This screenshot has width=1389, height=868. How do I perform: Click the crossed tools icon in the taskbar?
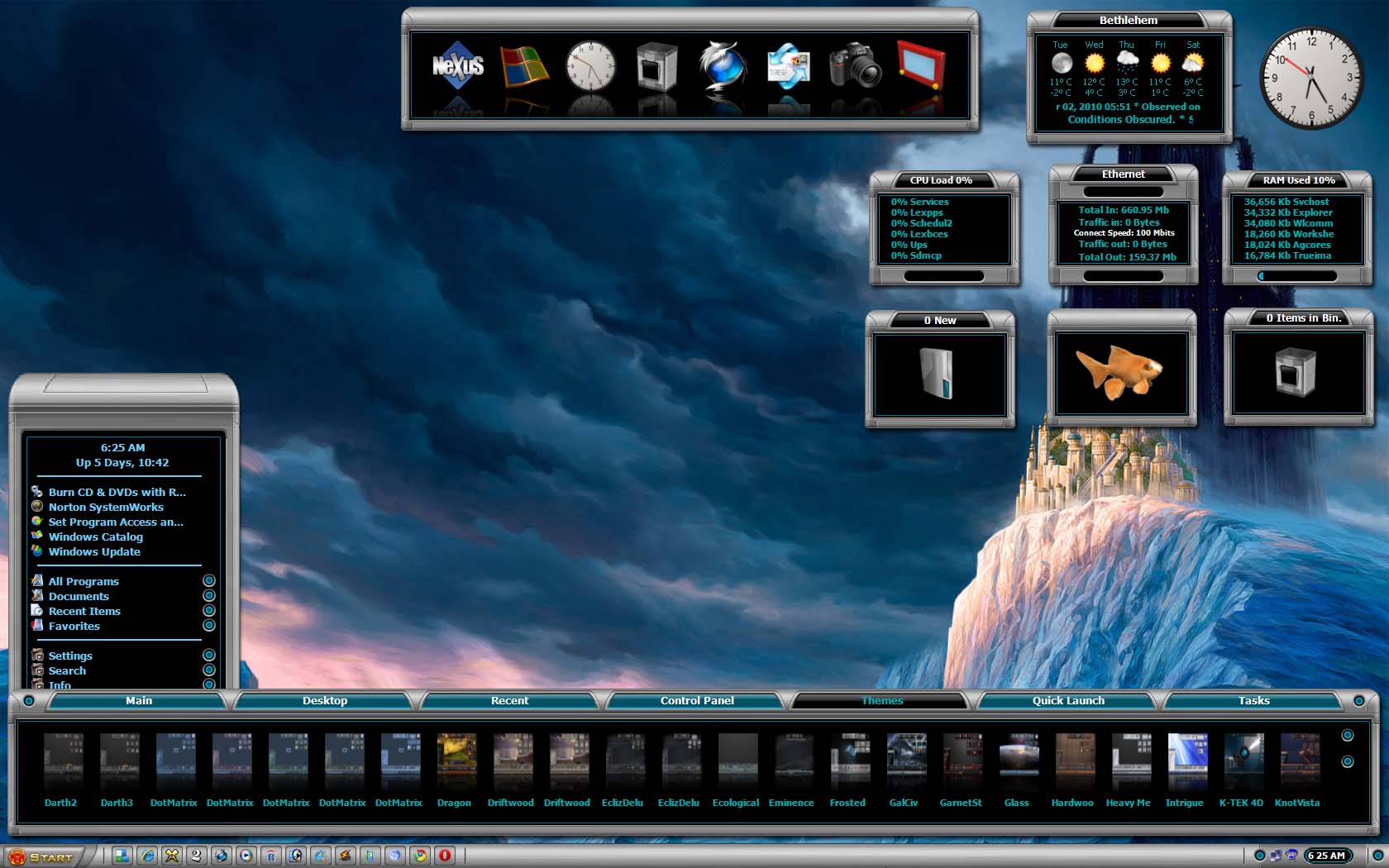pyautogui.click(x=172, y=856)
